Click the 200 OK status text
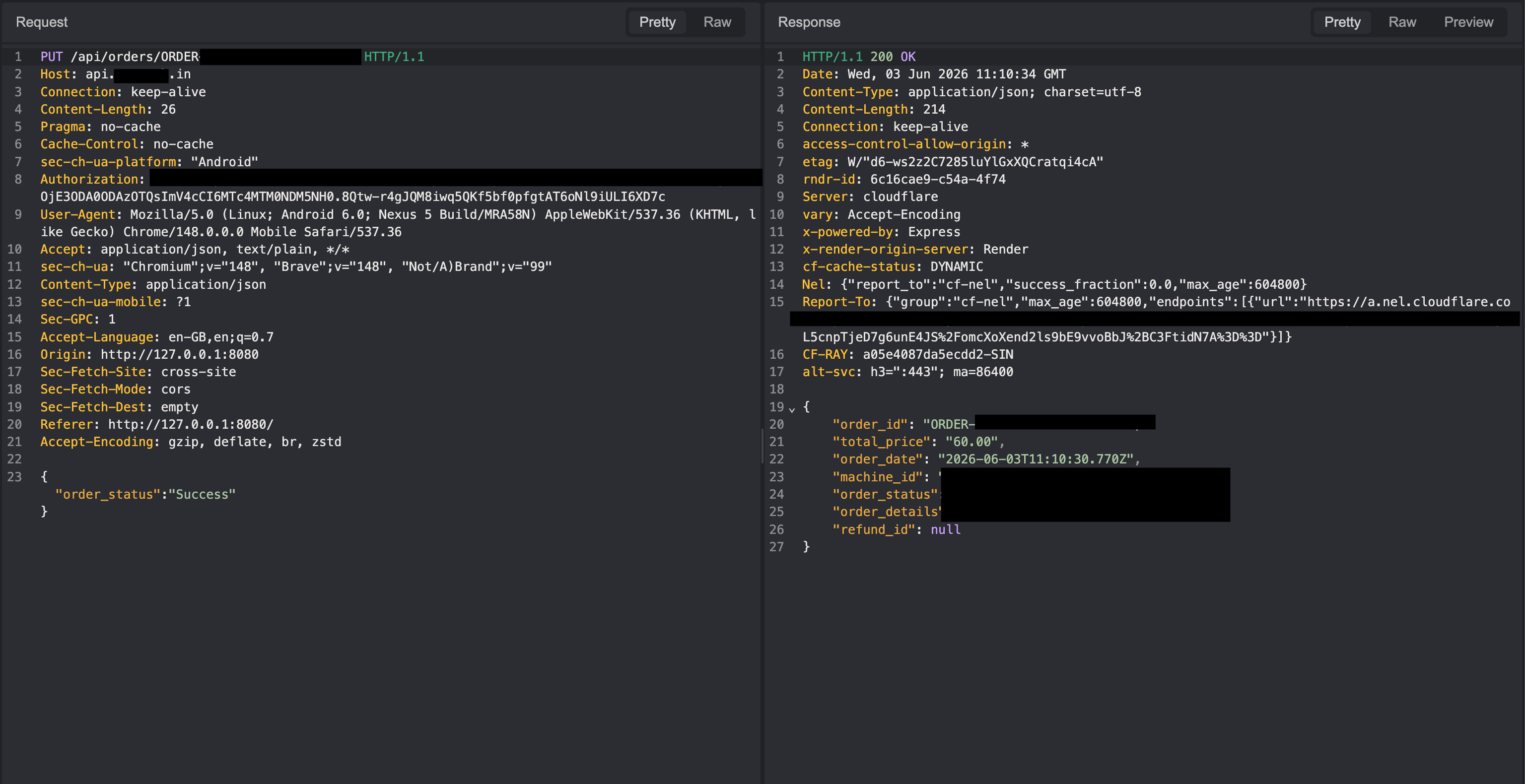 (x=893, y=57)
